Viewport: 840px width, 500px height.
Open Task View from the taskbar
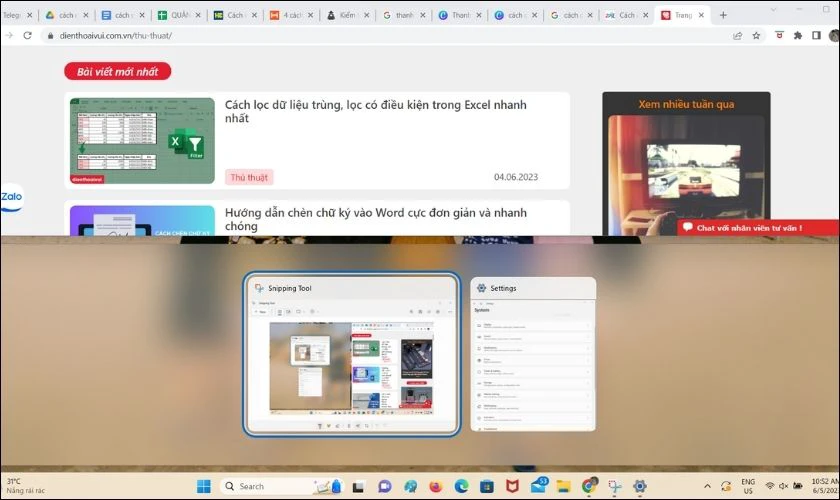[x=358, y=487]
